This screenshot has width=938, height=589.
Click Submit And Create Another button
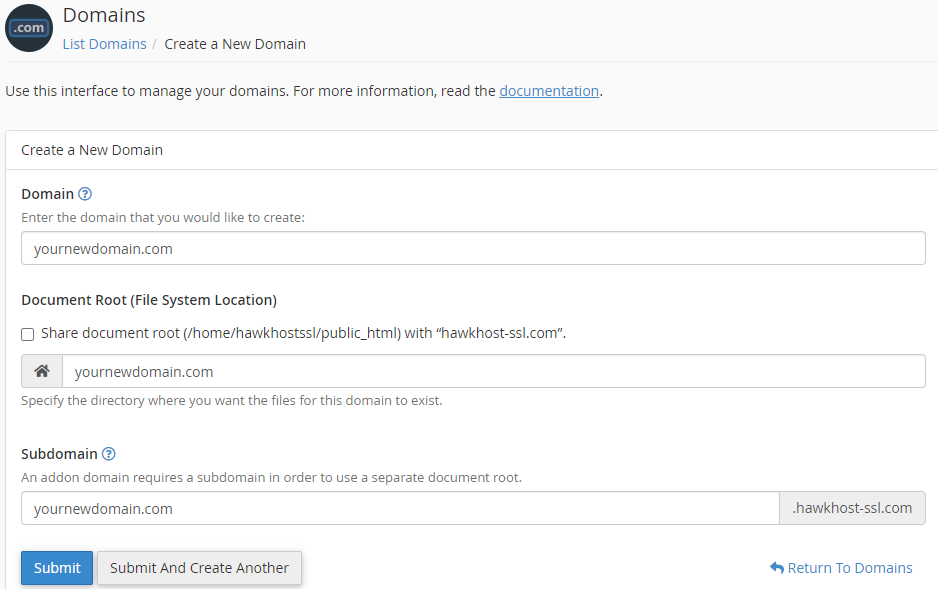[x=199, y=568]
